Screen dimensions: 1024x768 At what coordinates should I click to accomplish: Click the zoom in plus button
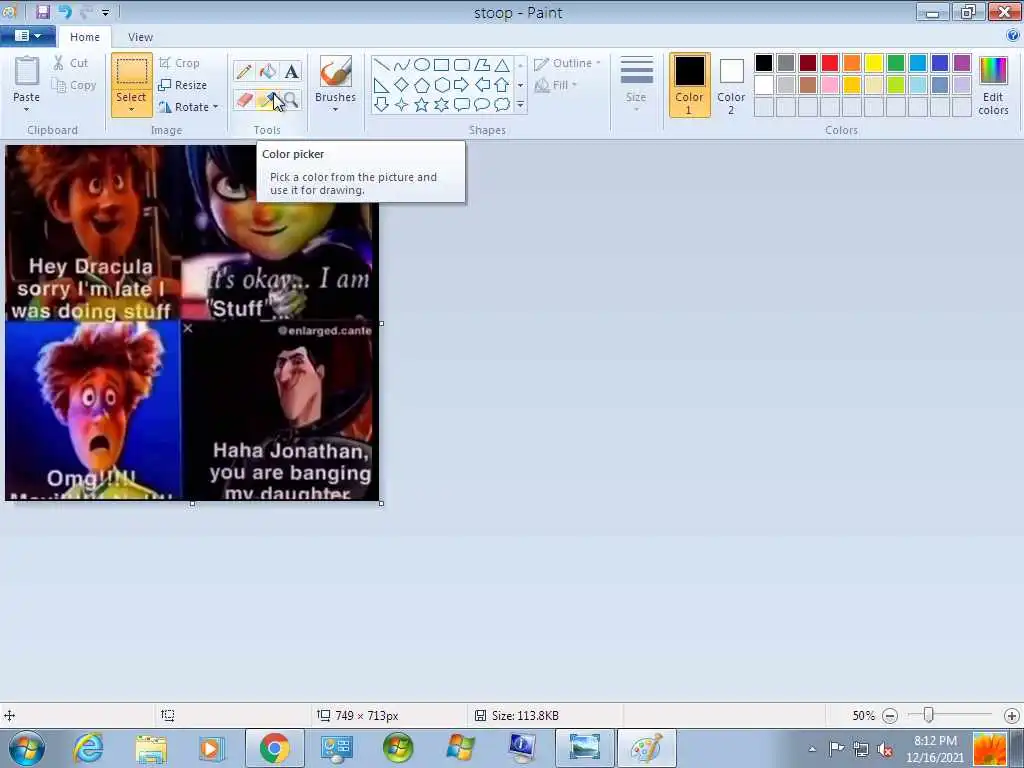(1012, 716)
